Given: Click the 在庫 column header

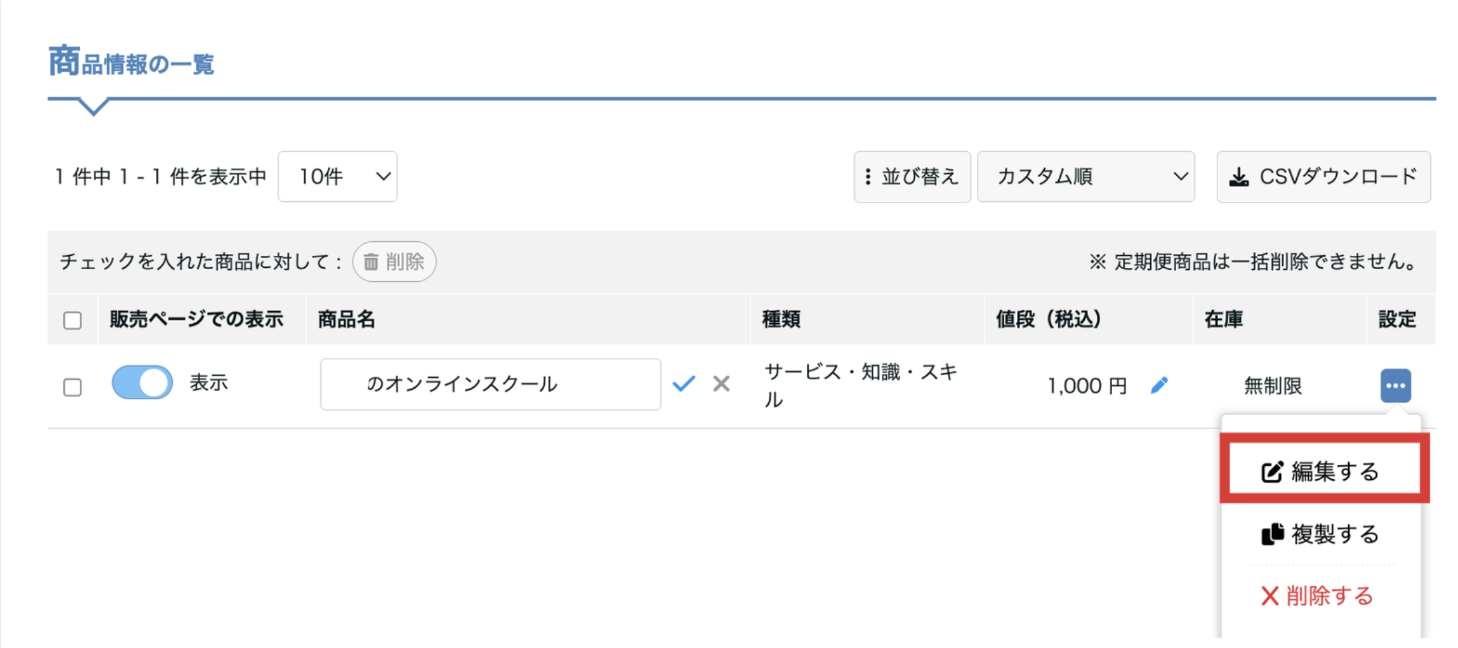Looking at the screenshot, I should 1224,319.
